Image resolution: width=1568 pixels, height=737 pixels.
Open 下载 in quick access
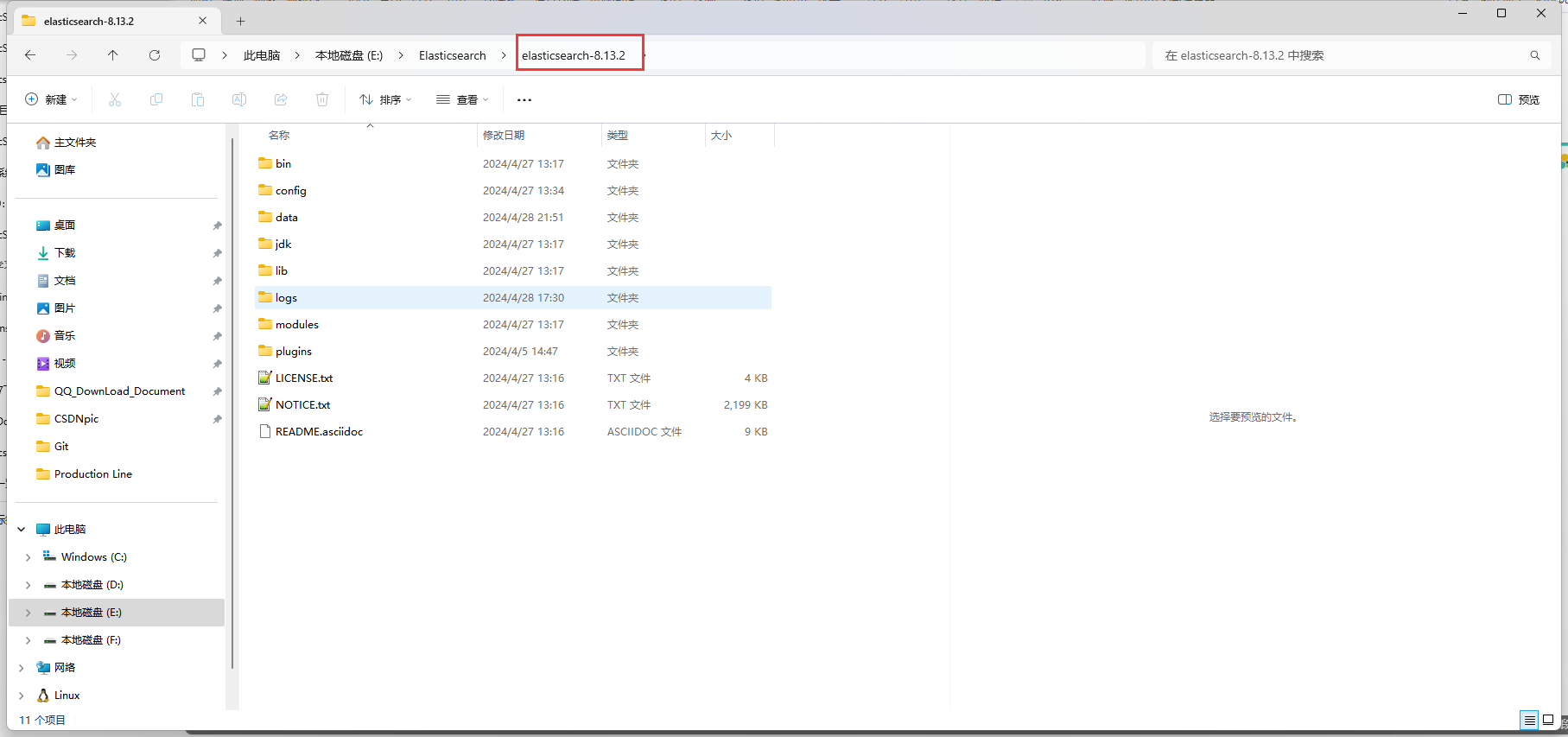click(56, 253)
